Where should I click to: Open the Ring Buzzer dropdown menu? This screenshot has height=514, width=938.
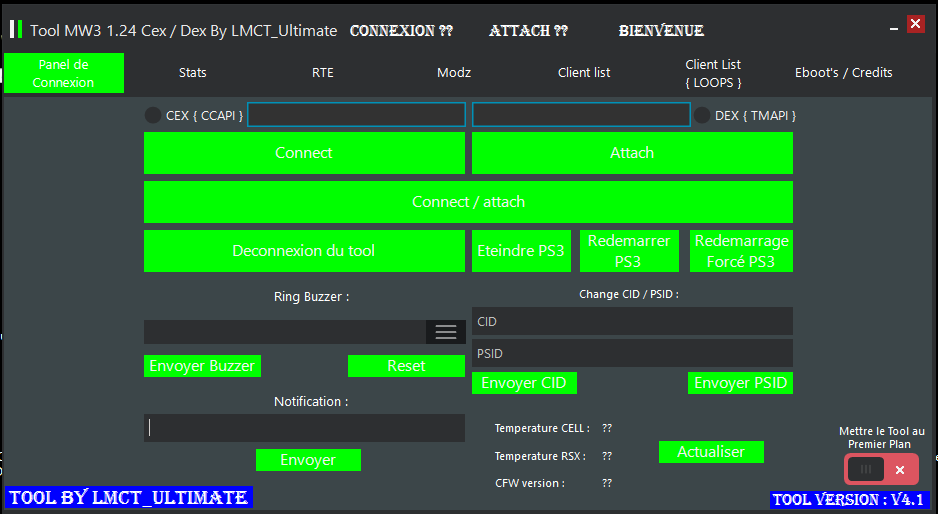pos(446,332)
